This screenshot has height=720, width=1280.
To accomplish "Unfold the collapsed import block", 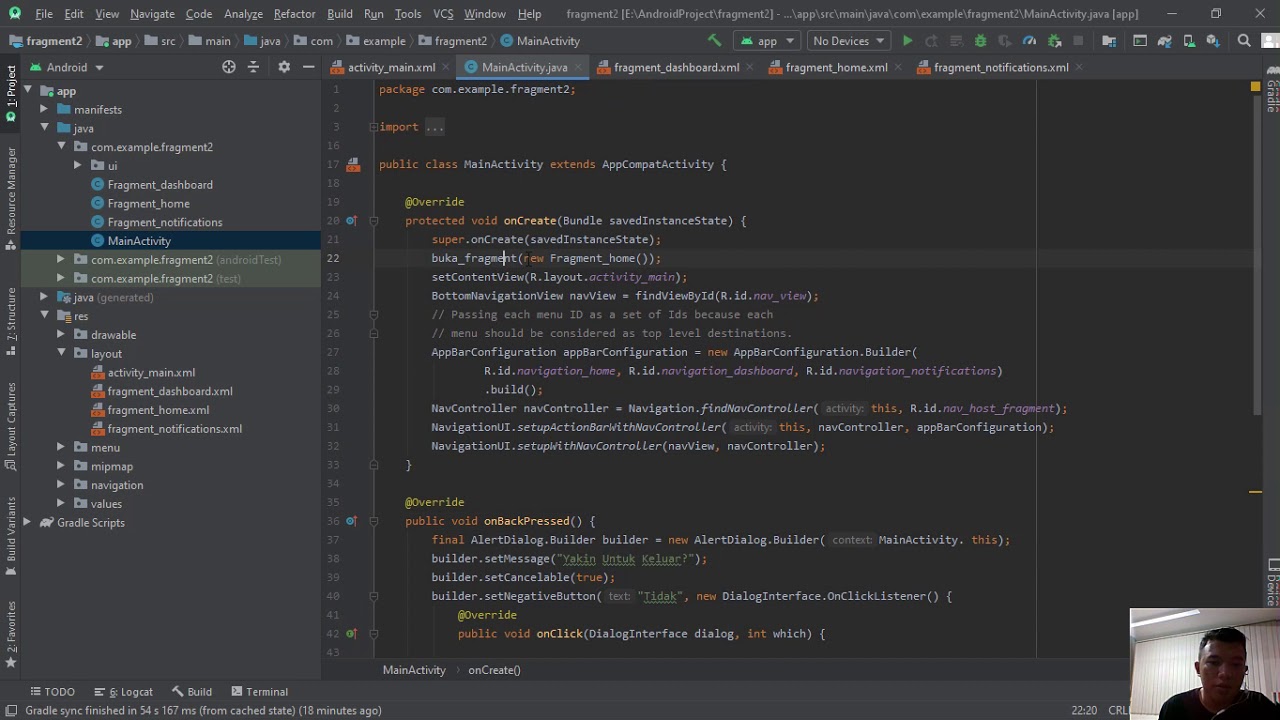I will click(373, 127).
